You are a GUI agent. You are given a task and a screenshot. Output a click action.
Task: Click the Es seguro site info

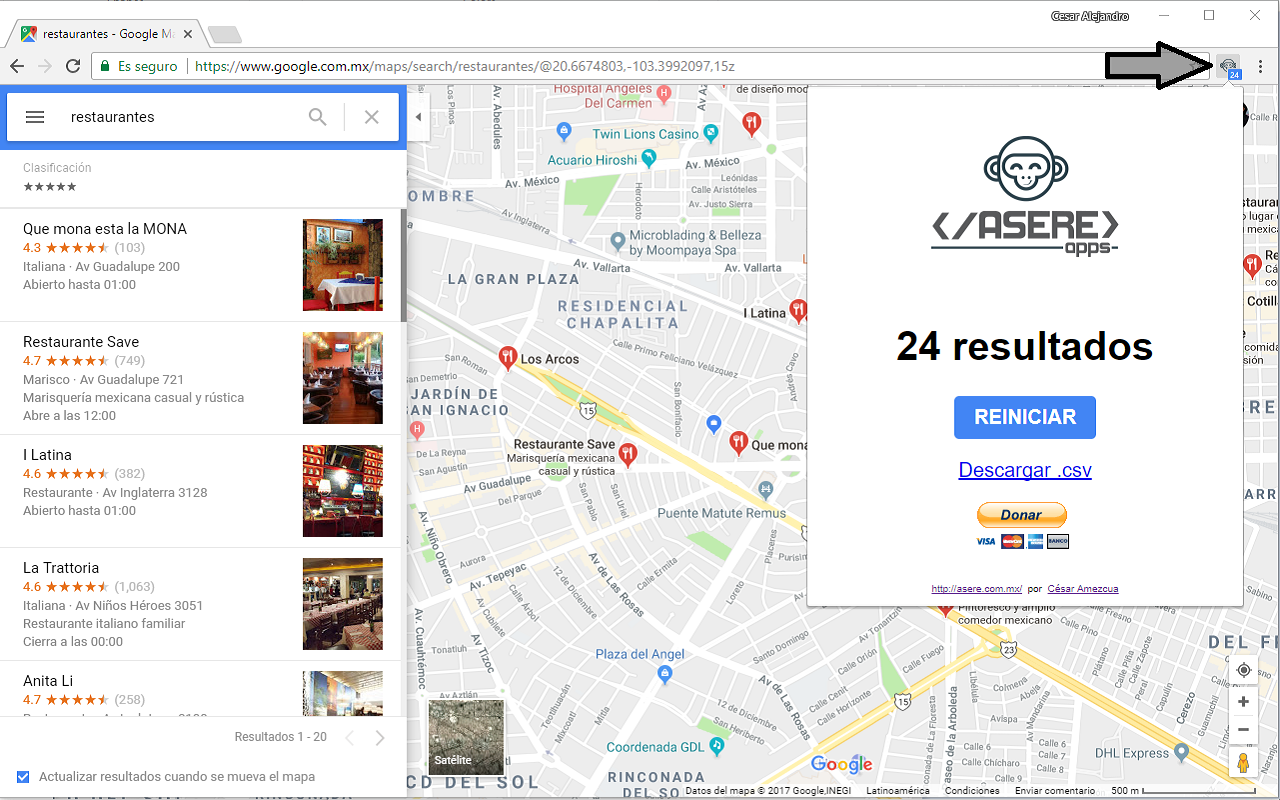pos(137,66)
